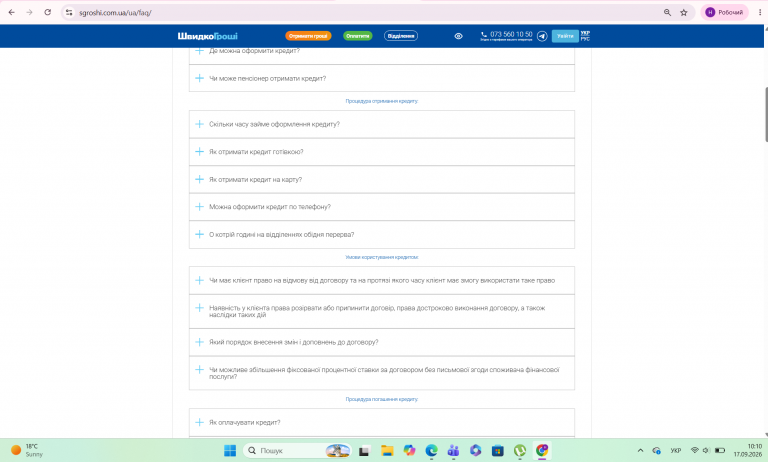Screen dimensions: 768x462
Task: Open Microsoft Store from taskbar
Action: click(498, 450)
